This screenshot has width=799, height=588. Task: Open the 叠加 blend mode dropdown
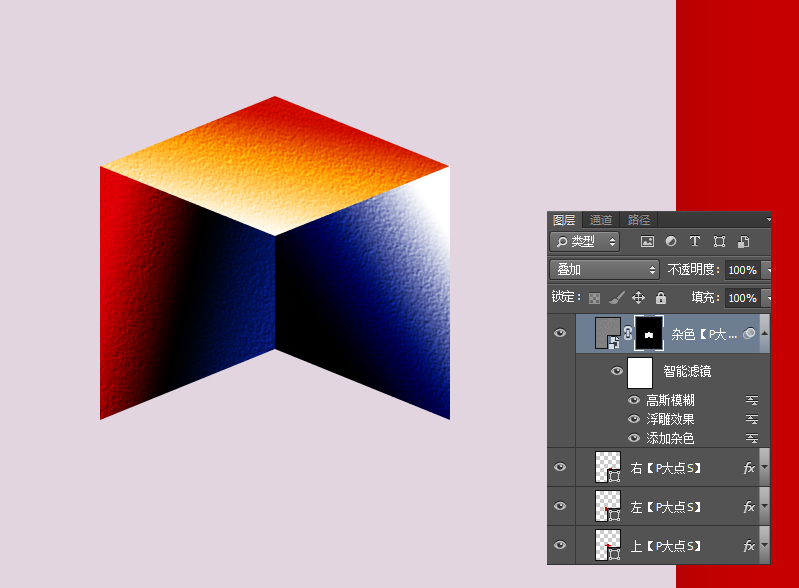click(604, 270)
